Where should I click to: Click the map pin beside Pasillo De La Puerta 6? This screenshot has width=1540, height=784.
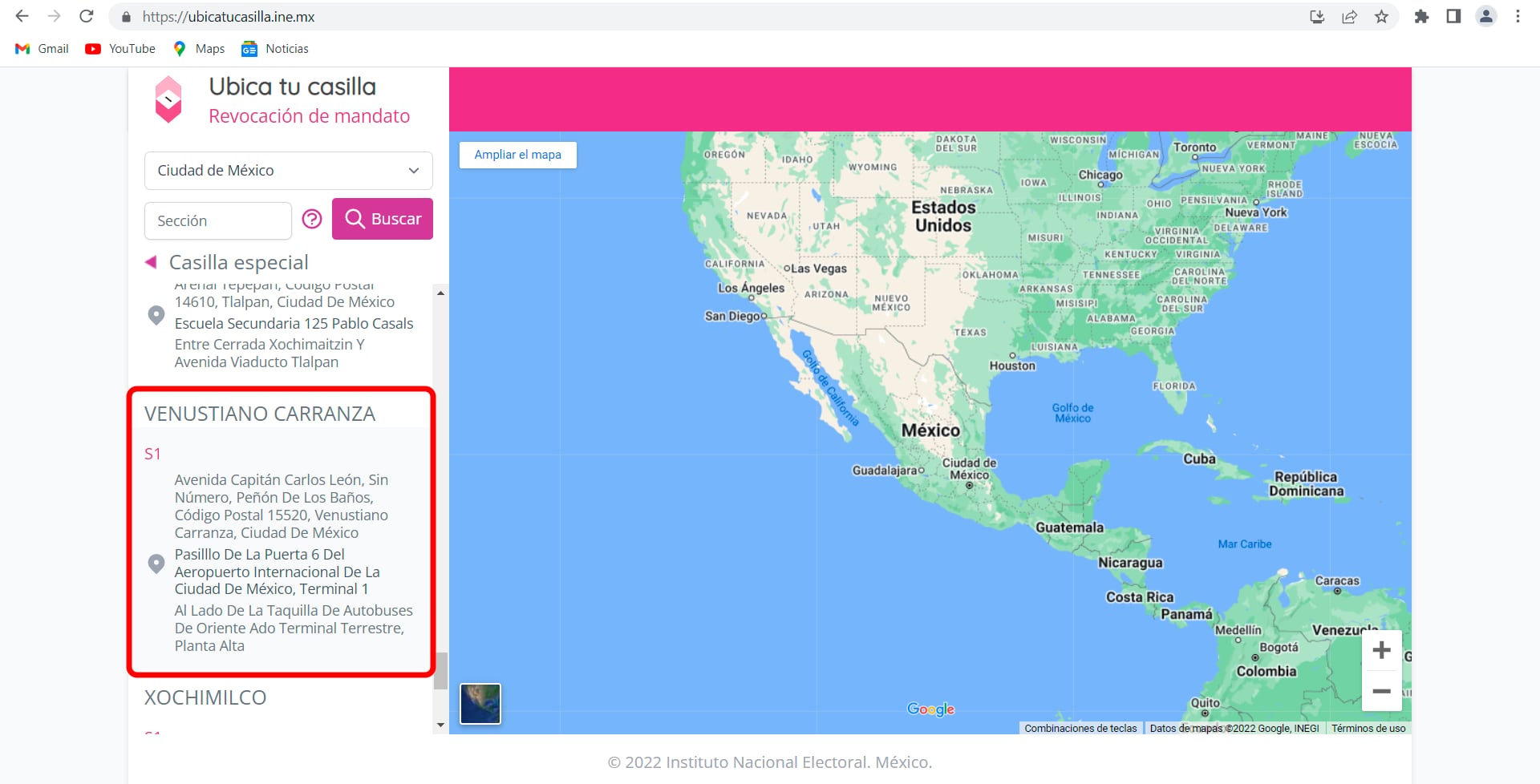156,564
